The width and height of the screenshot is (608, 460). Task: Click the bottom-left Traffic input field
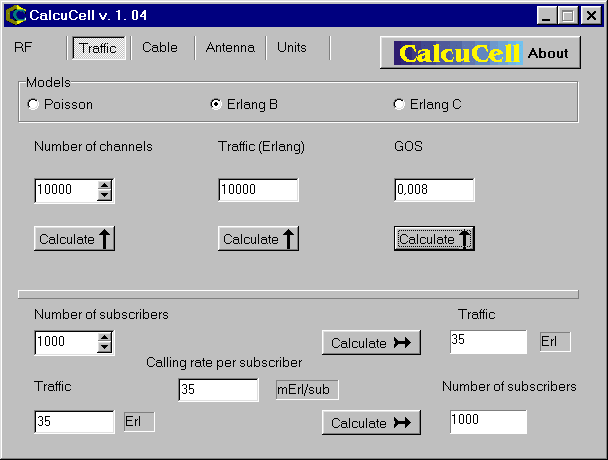[x=74, y=422]
